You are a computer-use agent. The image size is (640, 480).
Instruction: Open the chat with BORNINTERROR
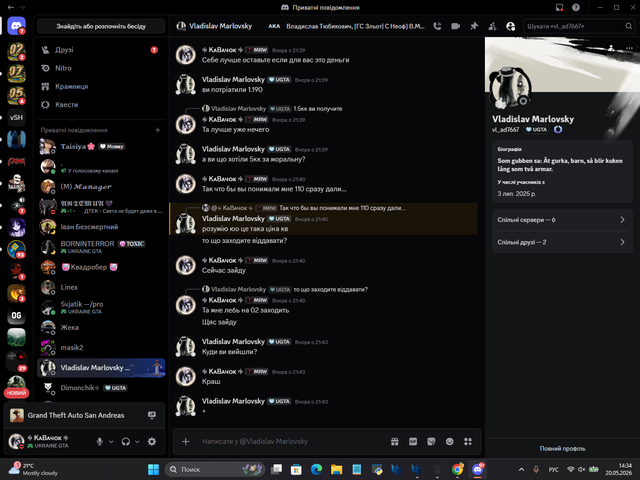[x=101, y=247]
